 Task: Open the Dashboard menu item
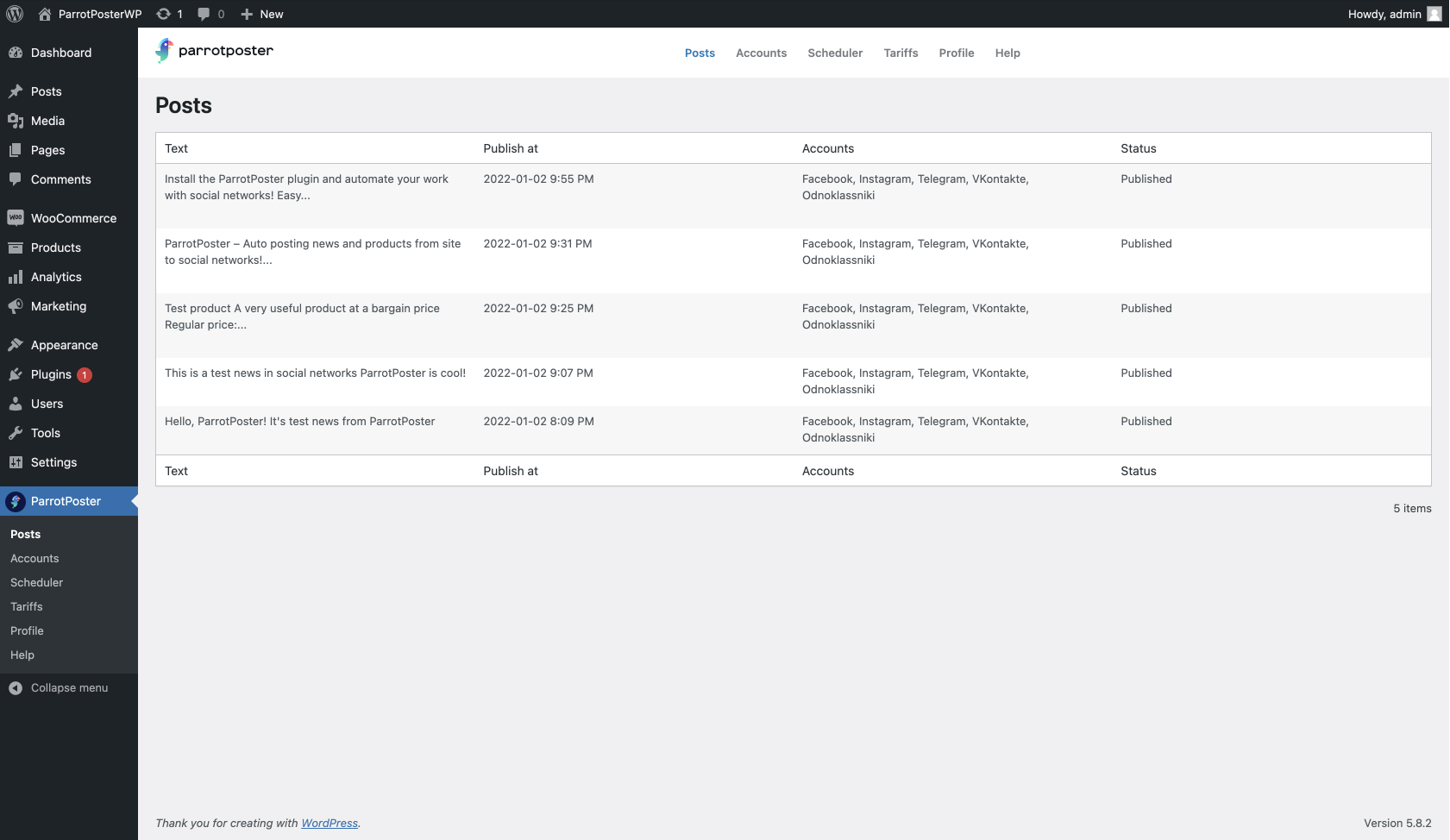coord(61,53)
